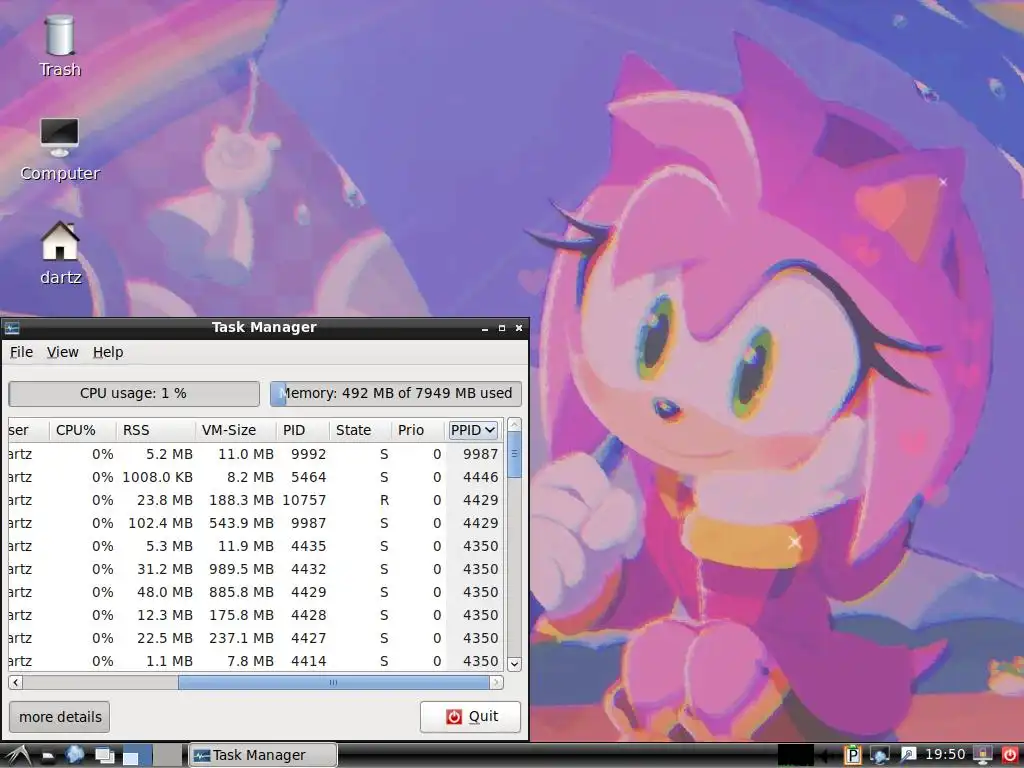Image resolution: width=1024 pixels, height=768 pixels.
Task: Click the process list scroll up arrow
Action: [x=514, y=425]
